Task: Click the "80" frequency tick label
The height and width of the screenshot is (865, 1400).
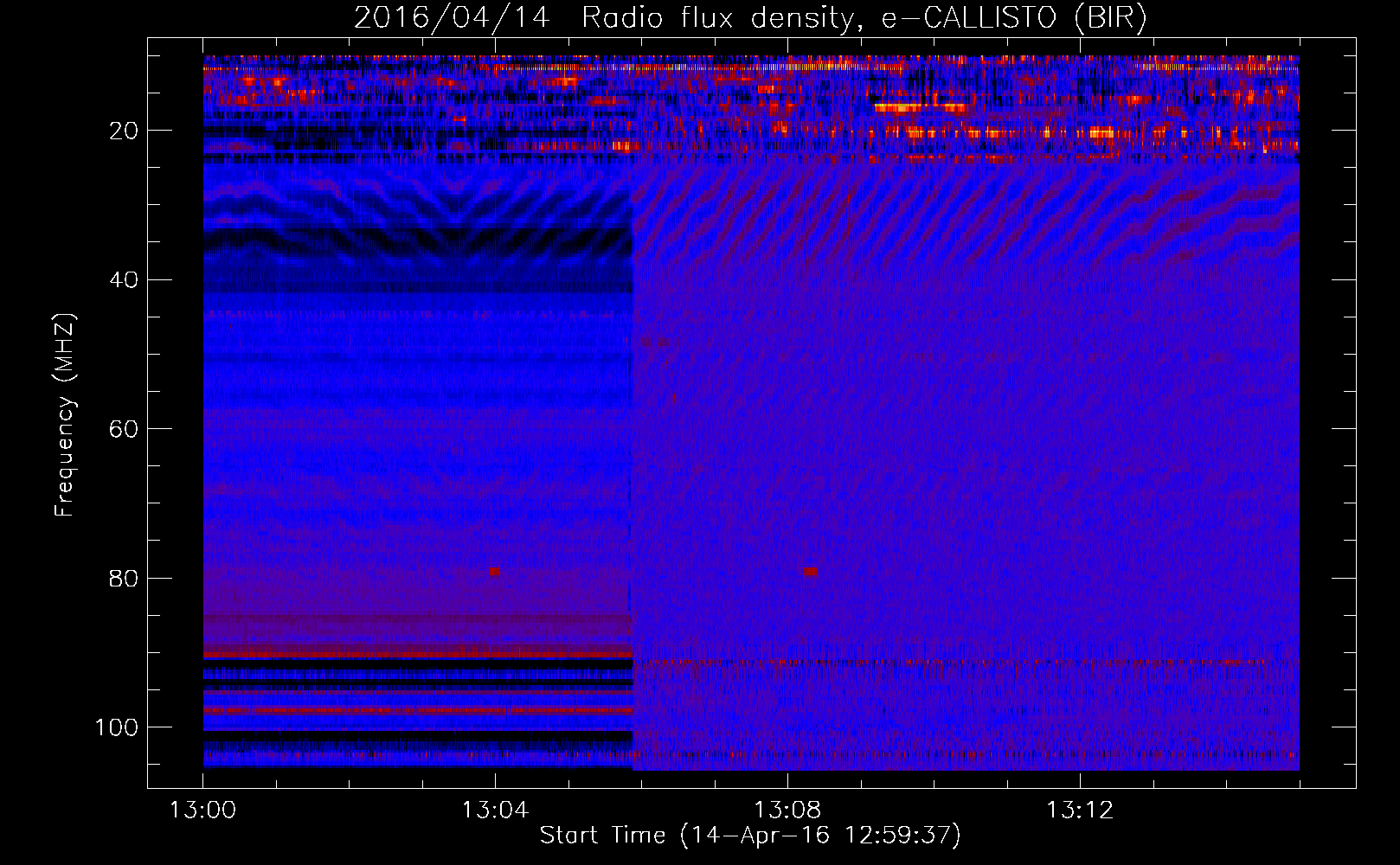Action: tap(125, 578)
